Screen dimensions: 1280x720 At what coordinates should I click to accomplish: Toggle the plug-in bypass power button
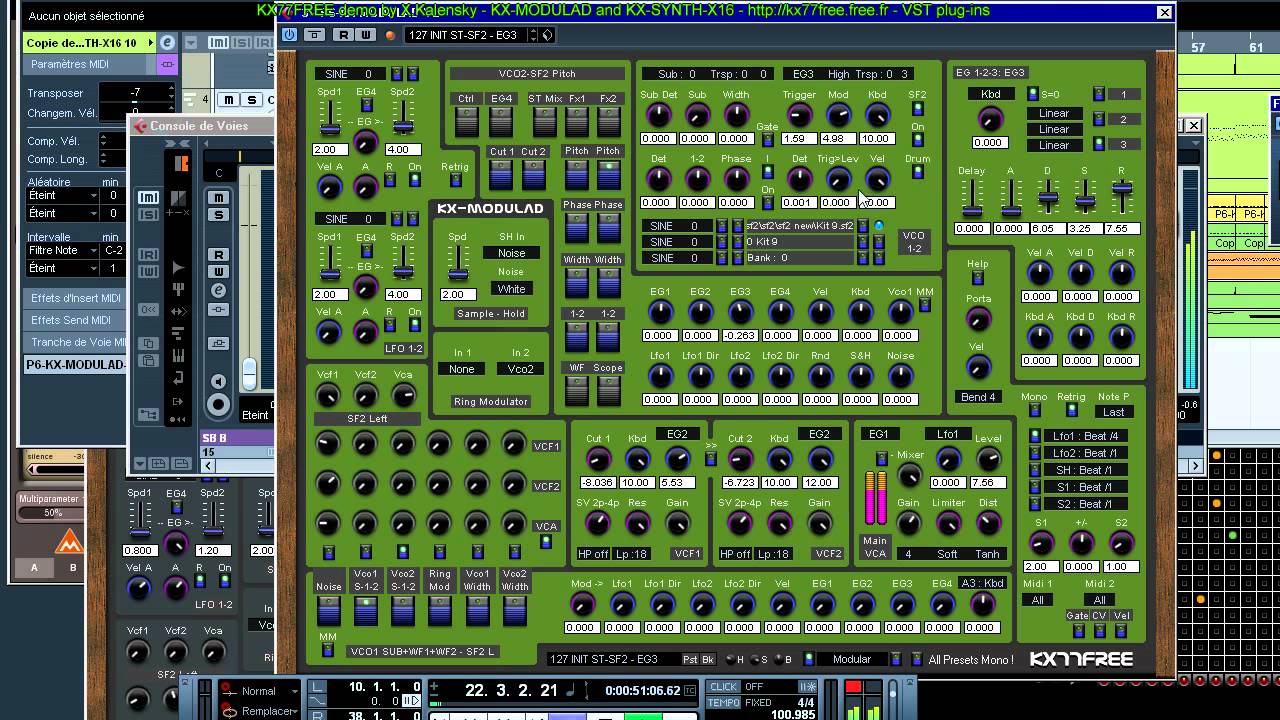289,35
